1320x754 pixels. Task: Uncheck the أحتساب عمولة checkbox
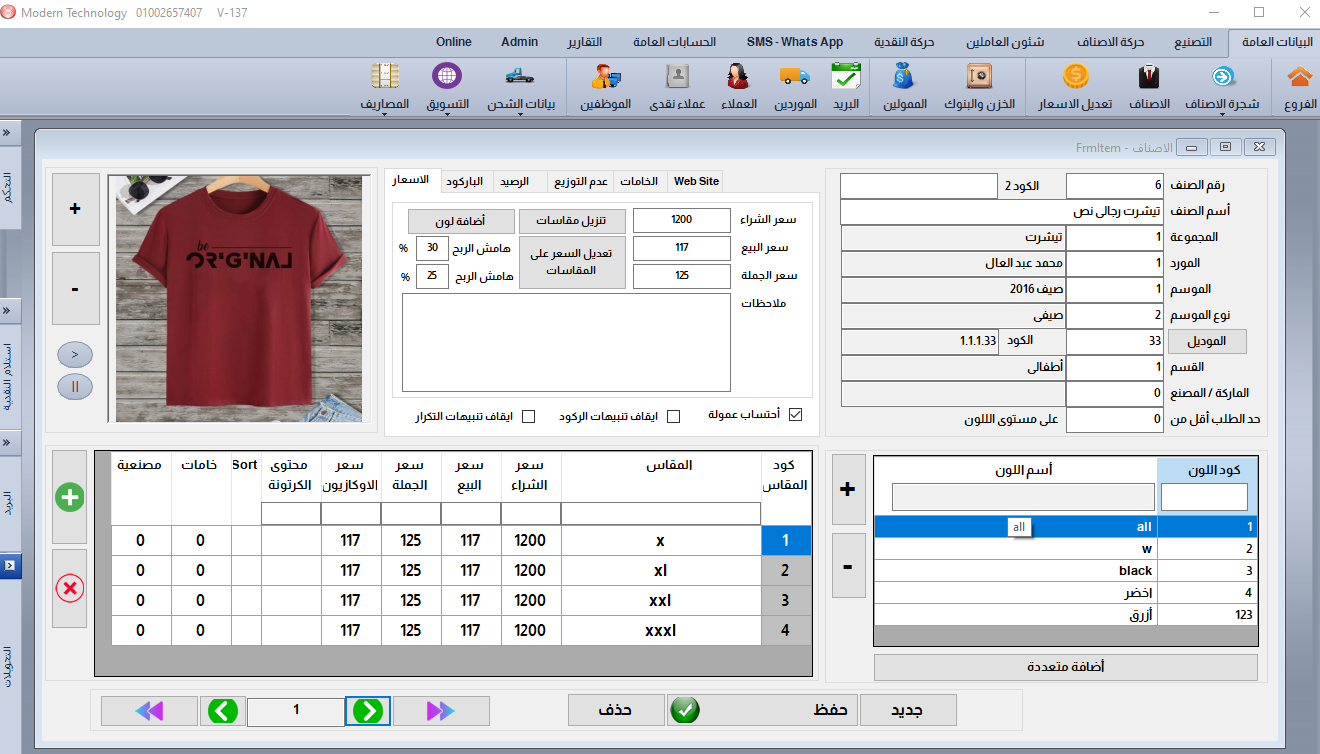pos(796,415)
